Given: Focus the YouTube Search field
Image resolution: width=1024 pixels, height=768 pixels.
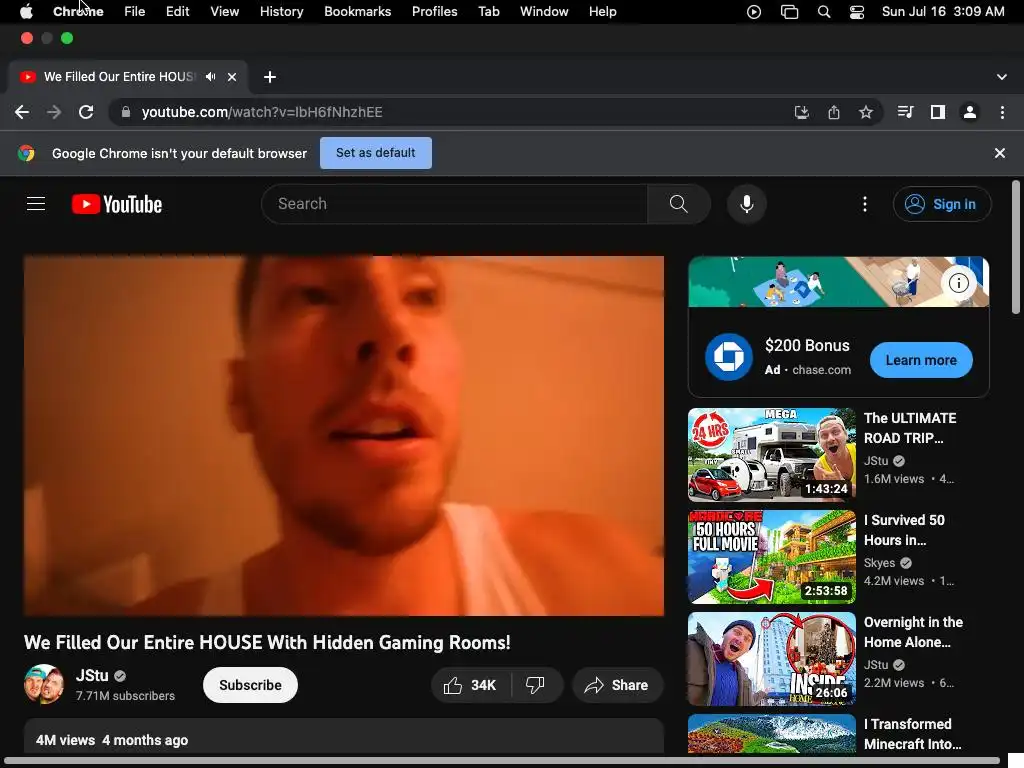Looking at the screenshot, I should pos(455,204).
